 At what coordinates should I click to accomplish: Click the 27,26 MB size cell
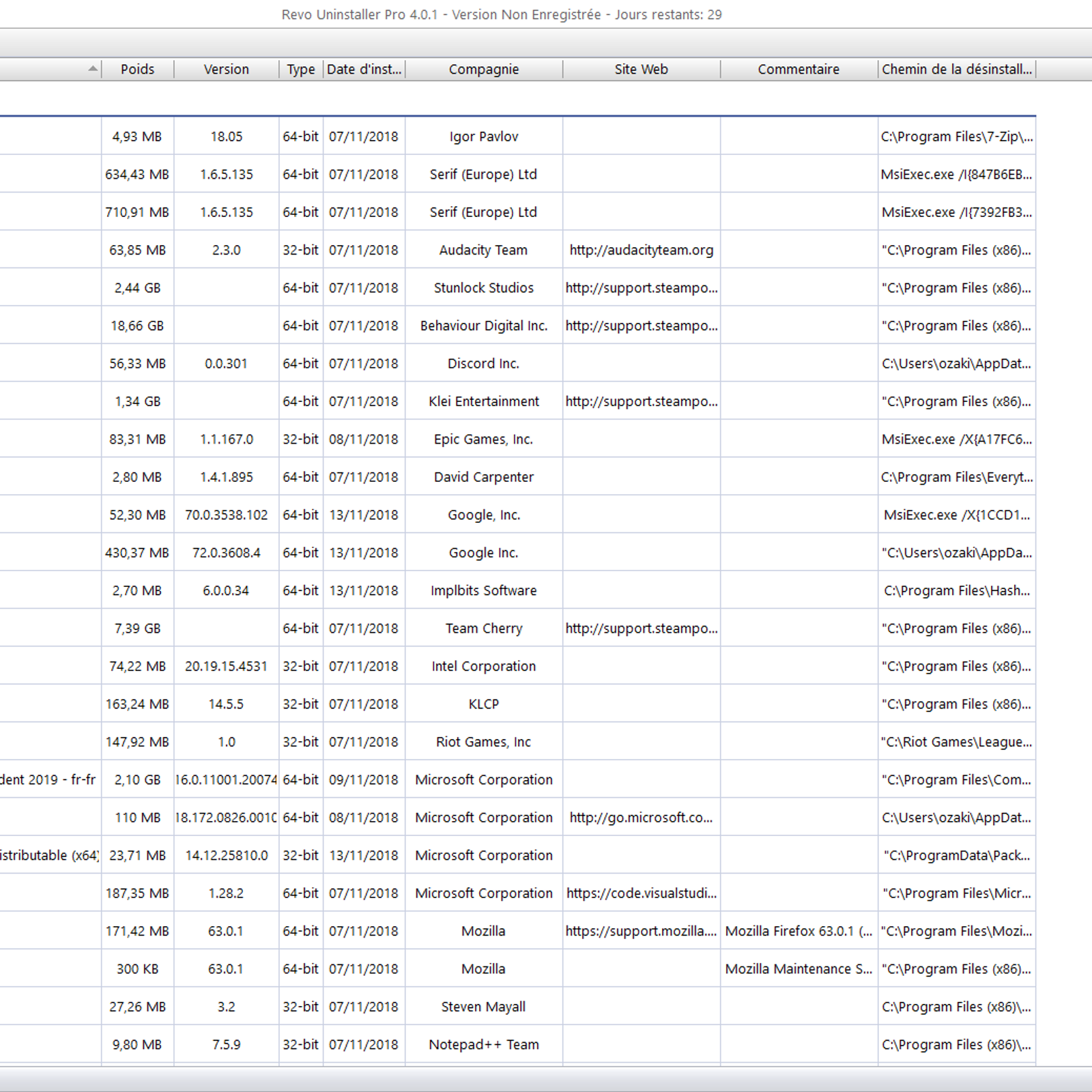[137, 1007]
